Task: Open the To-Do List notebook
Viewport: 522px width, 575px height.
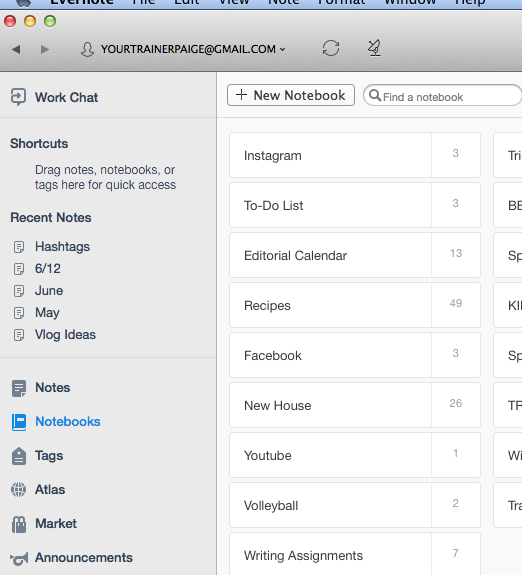Action: click(x=355, y=205)
